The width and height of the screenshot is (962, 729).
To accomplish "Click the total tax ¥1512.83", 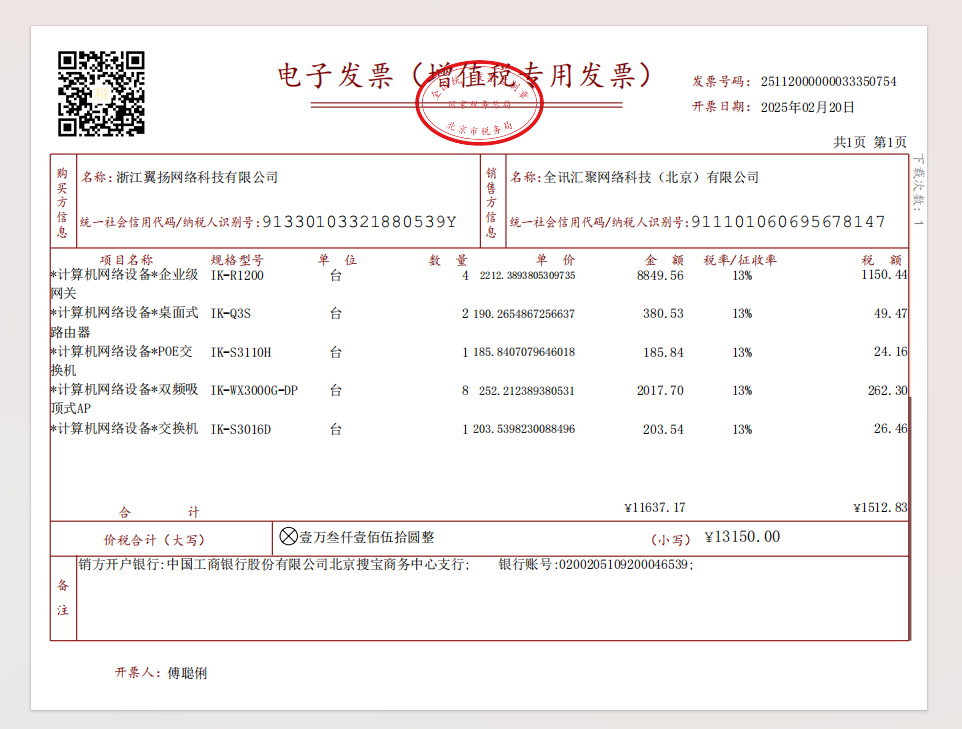I will tap(880, 508).
